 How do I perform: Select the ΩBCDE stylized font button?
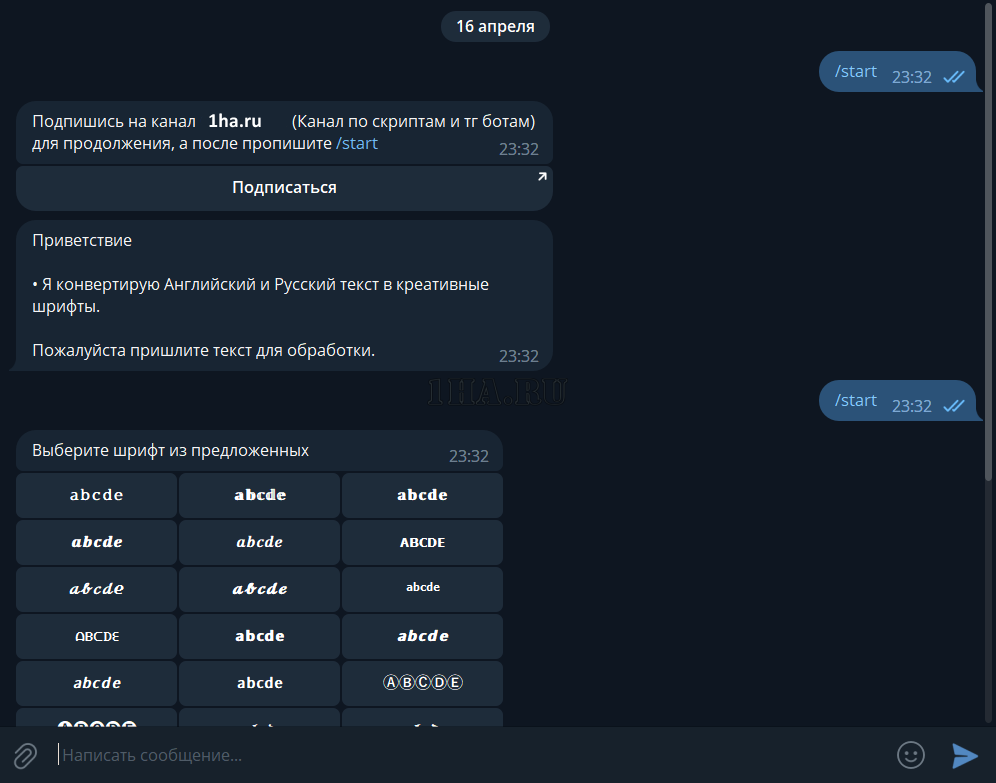click(97, 636)
